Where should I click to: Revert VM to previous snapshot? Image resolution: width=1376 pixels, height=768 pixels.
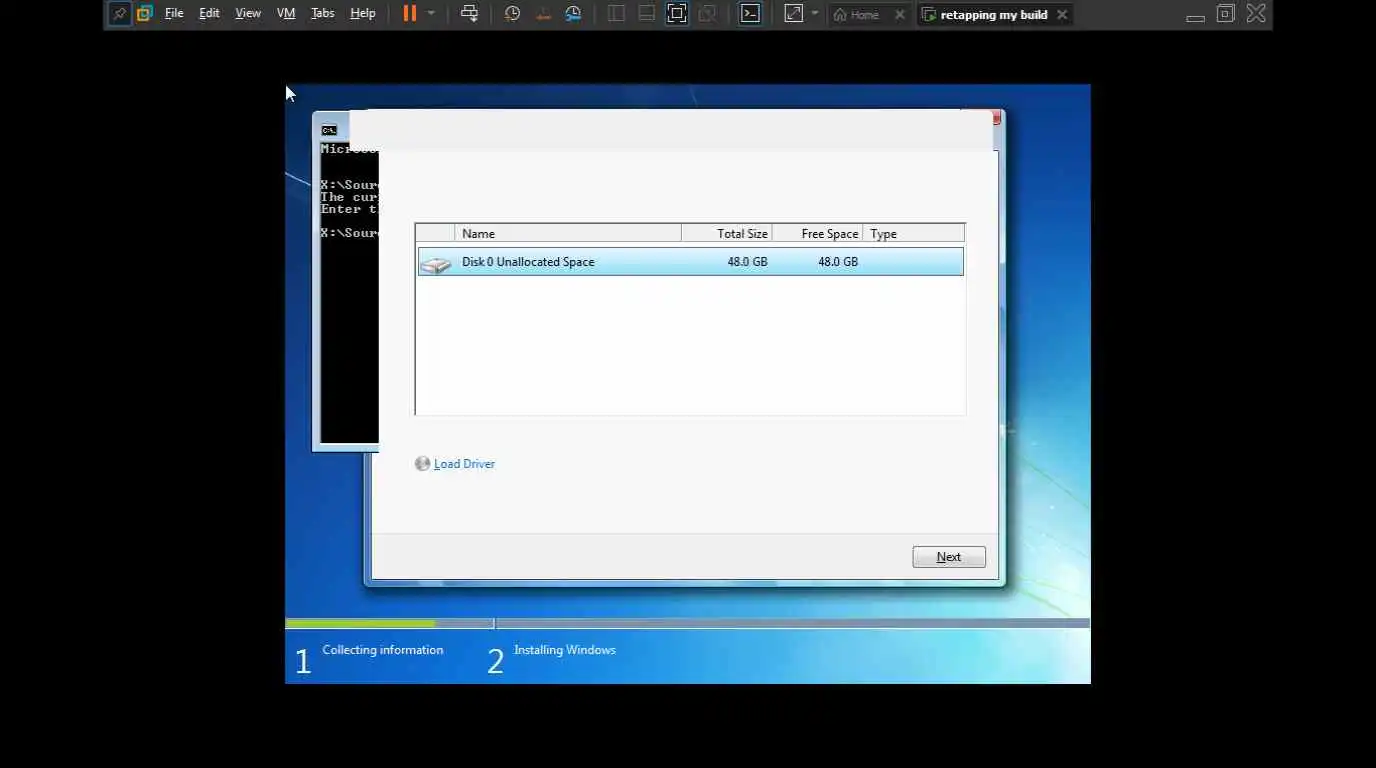543,14
